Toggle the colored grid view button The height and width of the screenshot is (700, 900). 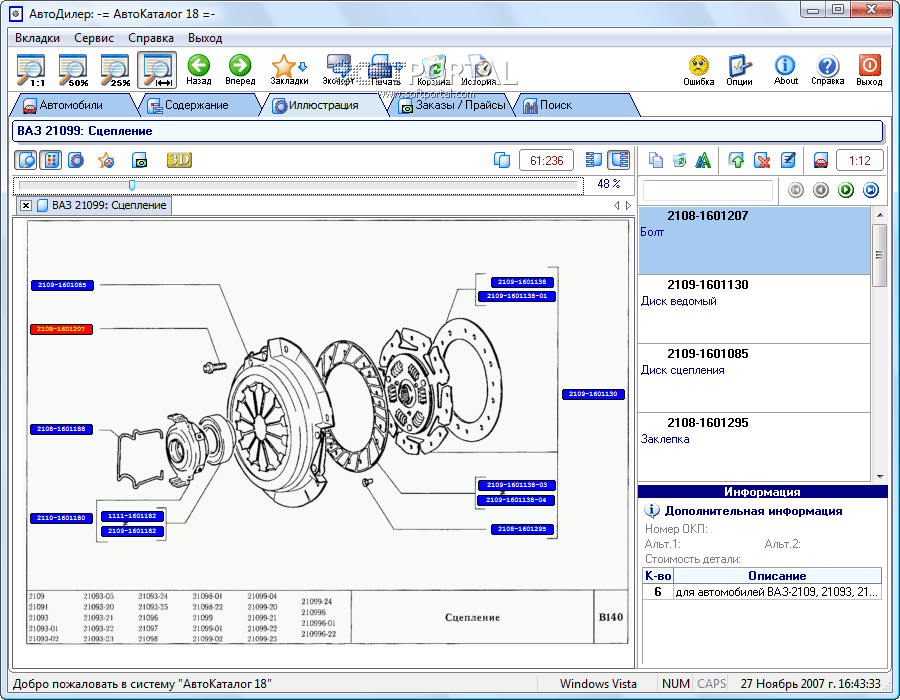click(51, 160)
